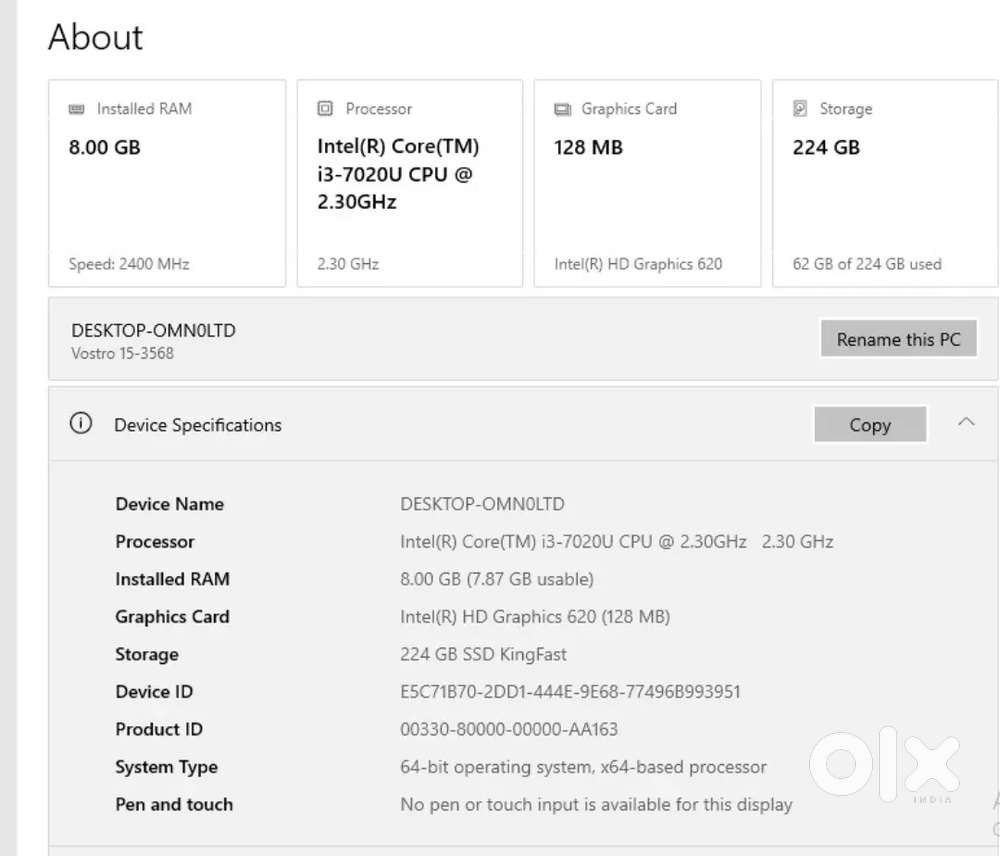
Task: Click the 62 GB of 224 GB used text
Action: pyautogui.click(x=866, y=264)
